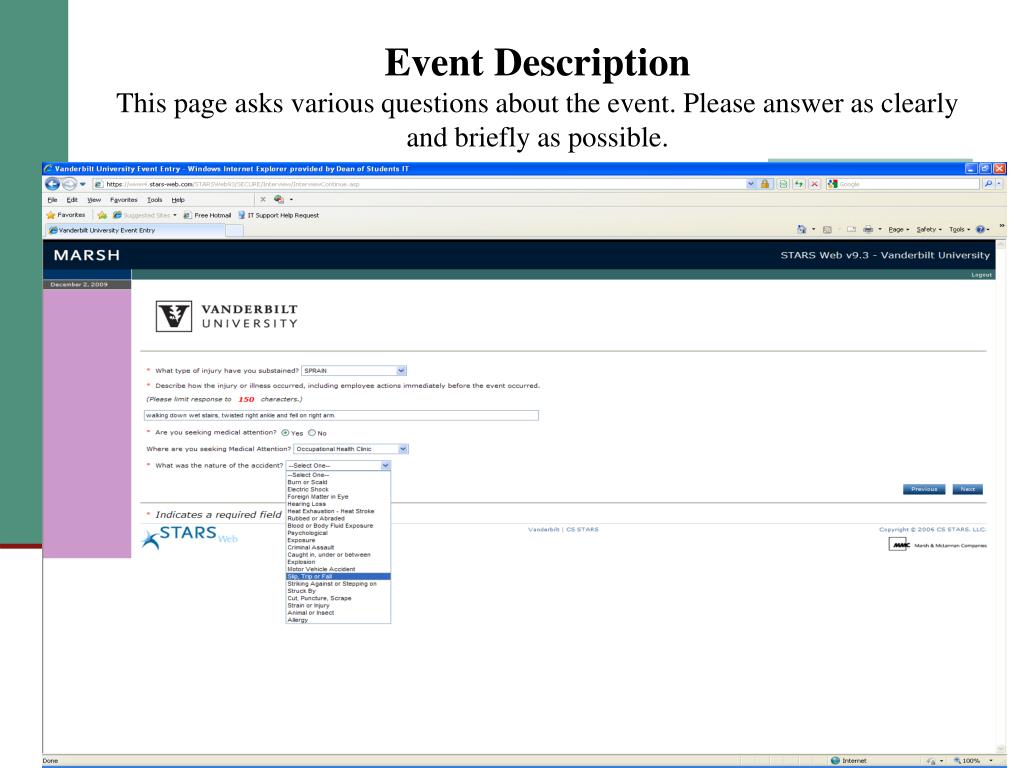Choose Animal or Insect option
This screenshot has width=1024, height=768.
(338, 613)
